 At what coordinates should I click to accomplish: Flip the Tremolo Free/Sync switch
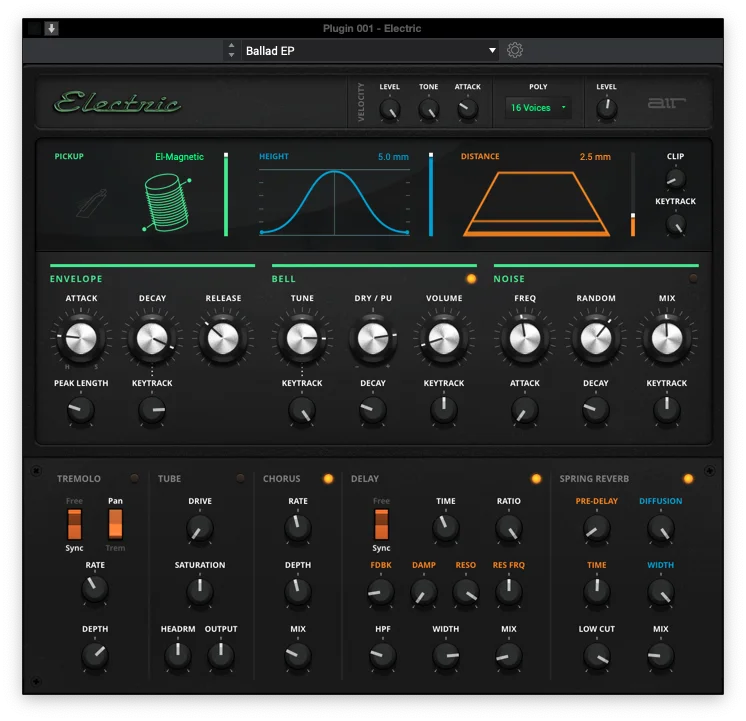tap(74, 524)
